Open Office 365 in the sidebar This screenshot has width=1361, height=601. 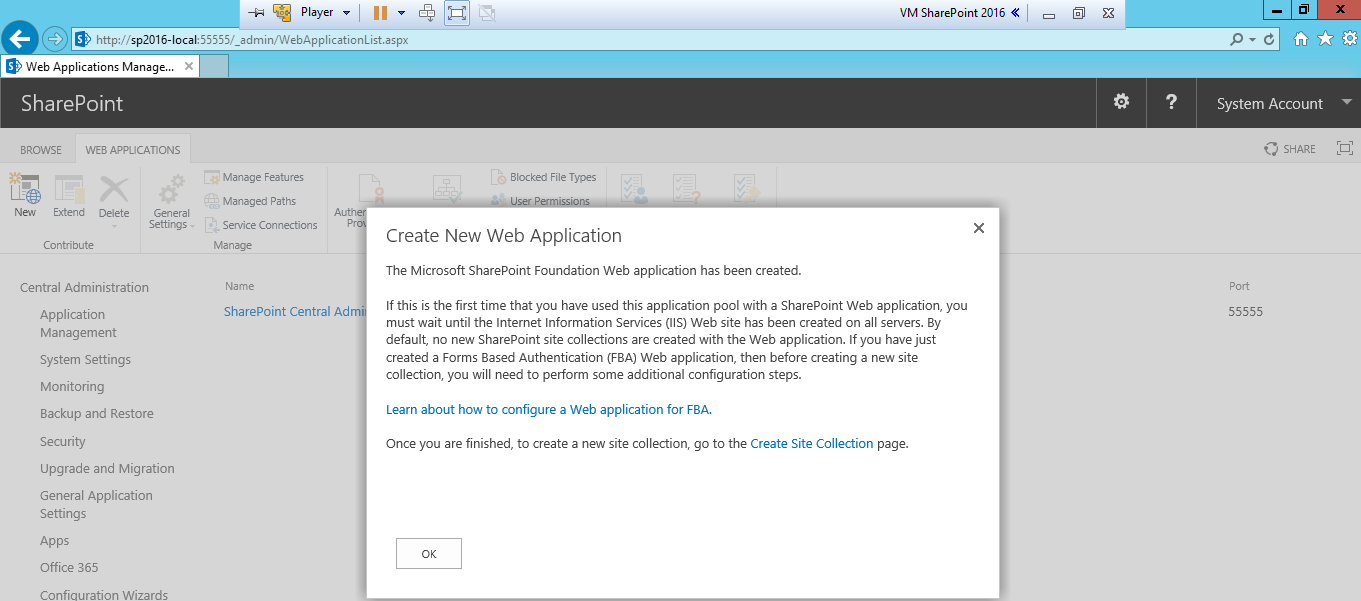[69, 567]
